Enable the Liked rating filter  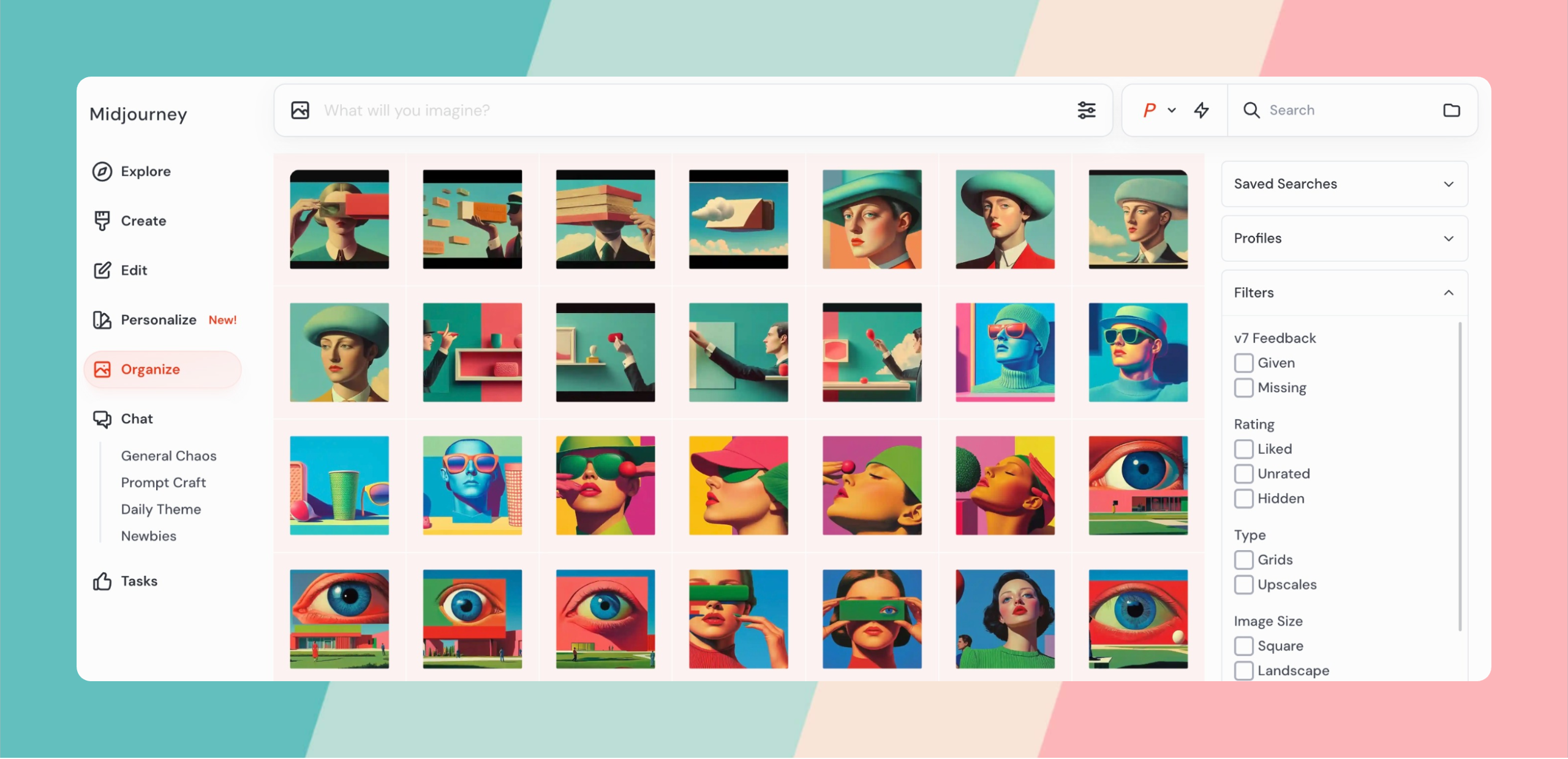[x=1243, y=449]
